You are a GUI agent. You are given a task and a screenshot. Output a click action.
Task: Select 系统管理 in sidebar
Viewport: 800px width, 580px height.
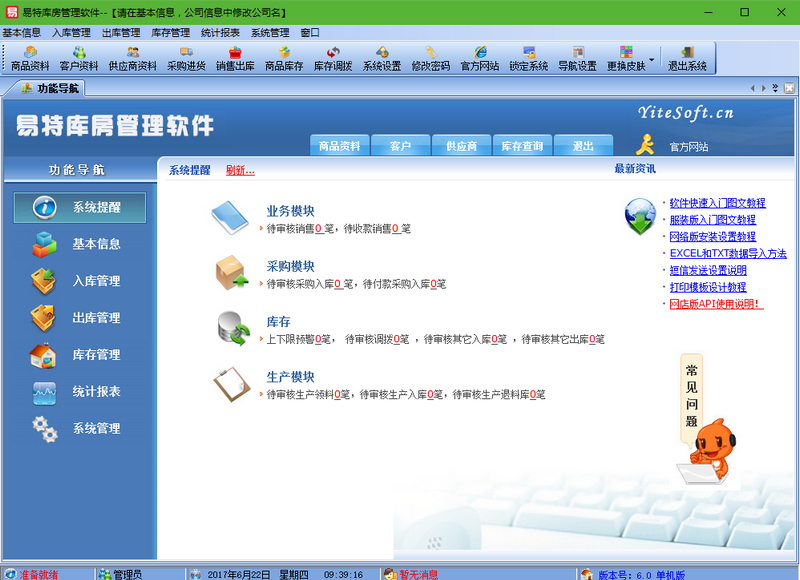tap(80, 428)
